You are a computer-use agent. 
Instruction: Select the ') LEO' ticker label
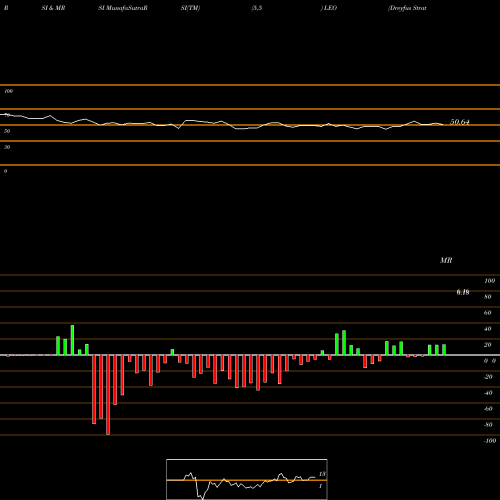click(329, 8)
